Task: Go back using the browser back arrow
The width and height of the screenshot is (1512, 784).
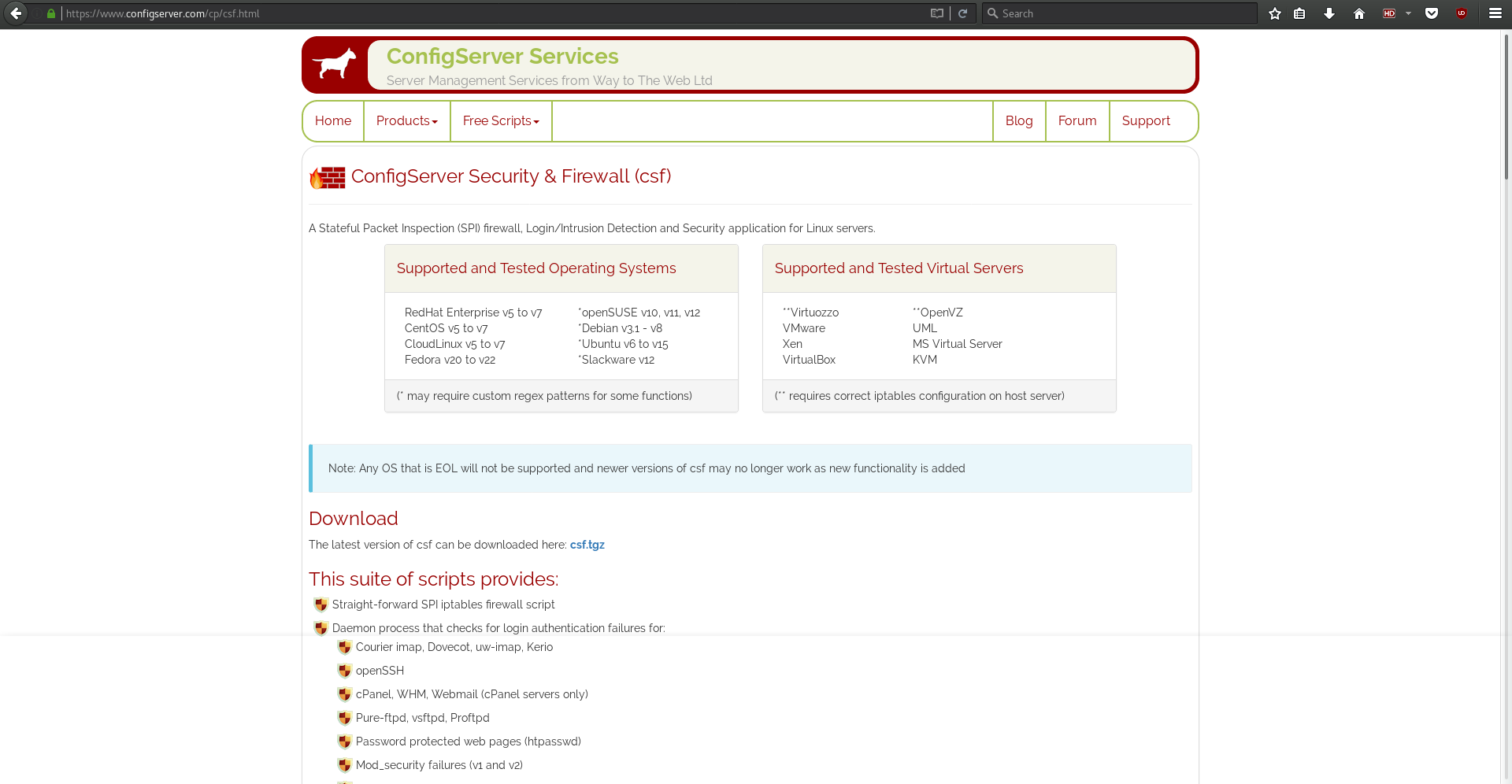Action: point(16,13)
